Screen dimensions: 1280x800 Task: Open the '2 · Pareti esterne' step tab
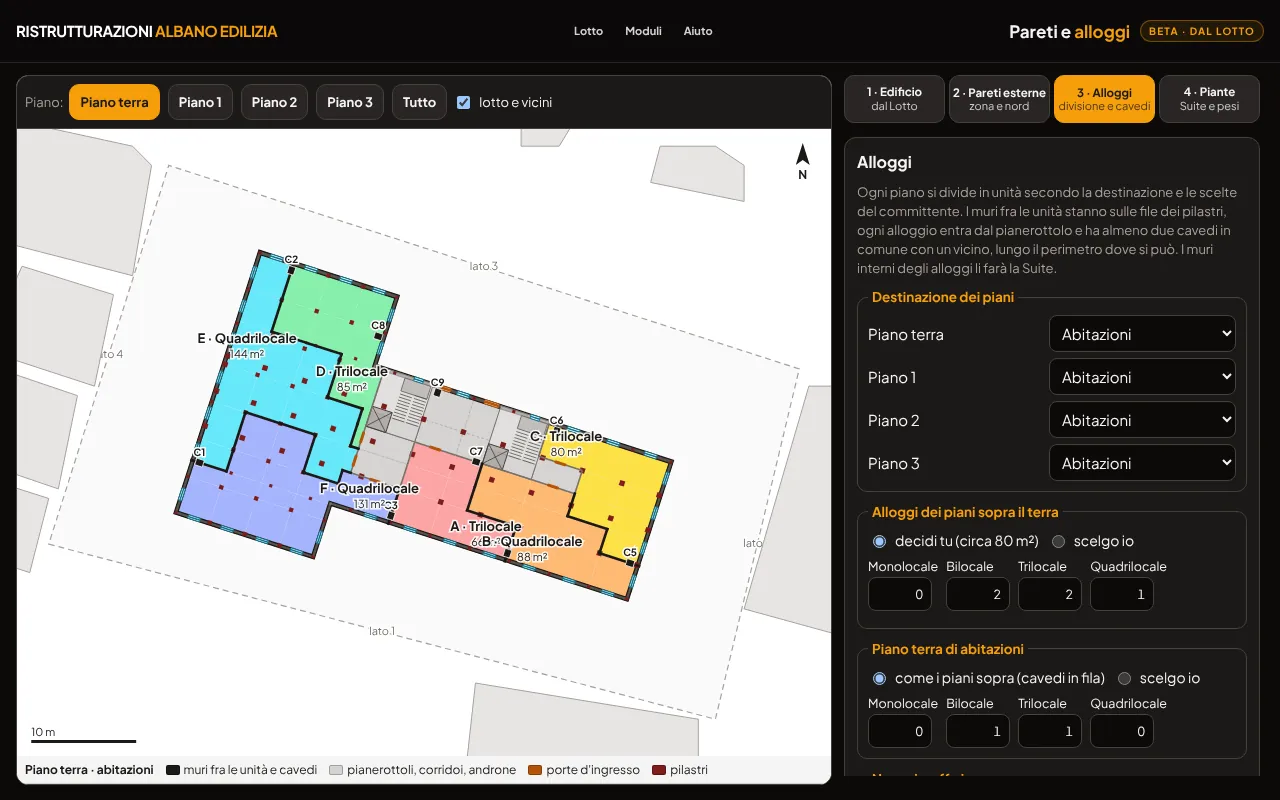(x=999, y=99)
